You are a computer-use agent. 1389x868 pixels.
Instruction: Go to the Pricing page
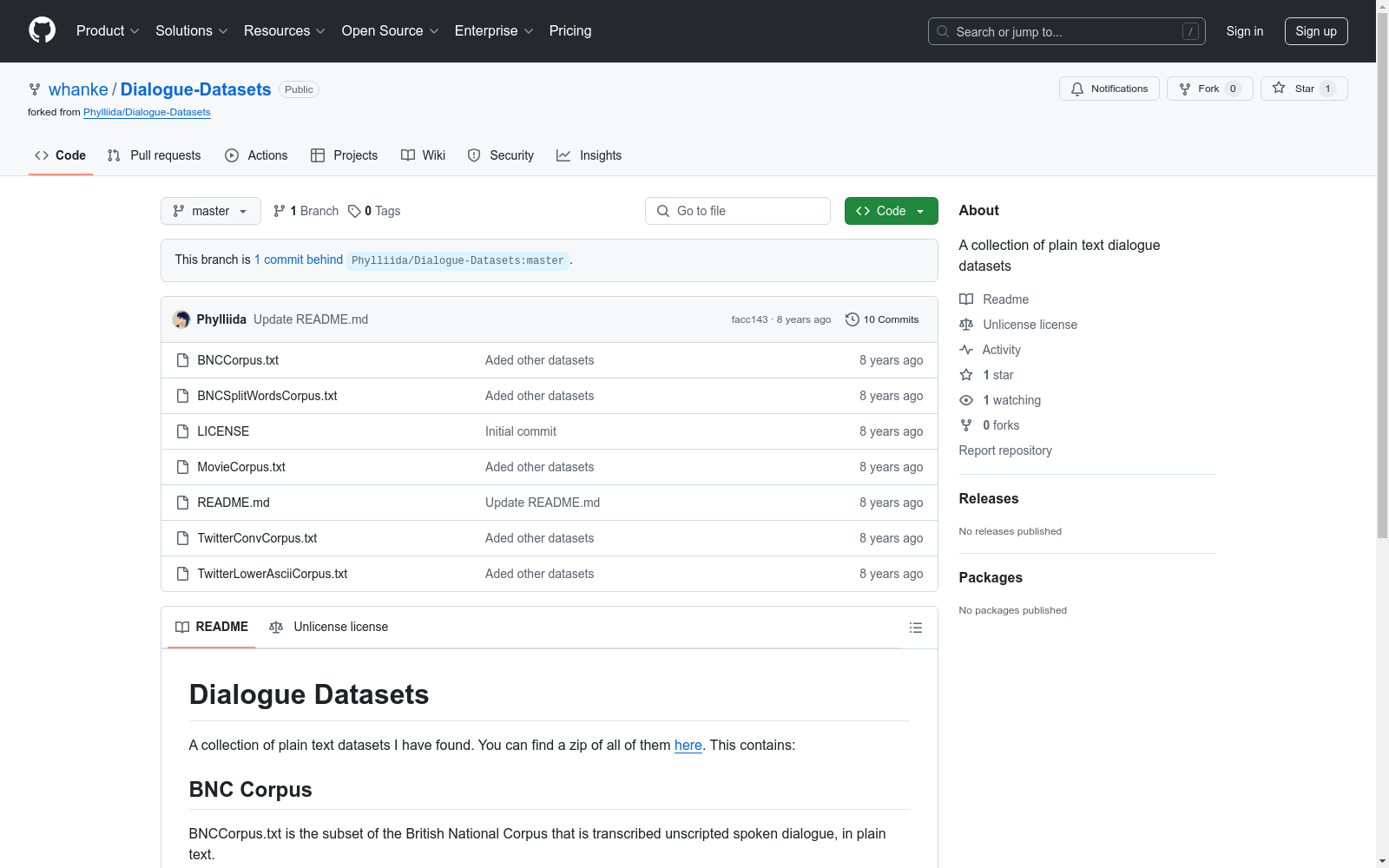coord(570,31)
